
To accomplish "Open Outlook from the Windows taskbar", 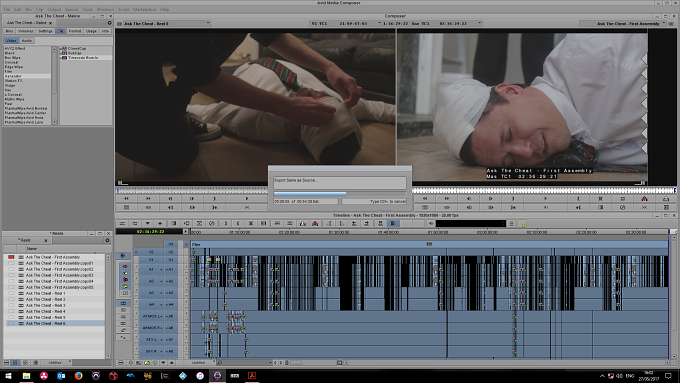I will coord(61,376).
